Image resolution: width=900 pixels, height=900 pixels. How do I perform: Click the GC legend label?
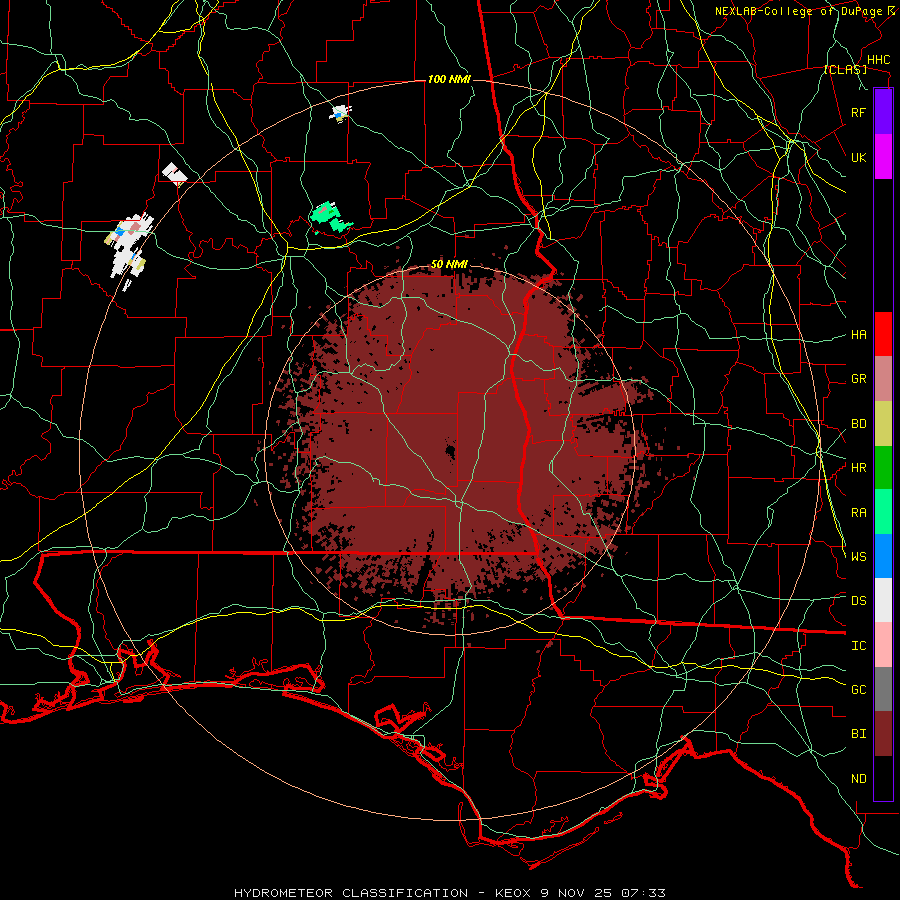858,690
